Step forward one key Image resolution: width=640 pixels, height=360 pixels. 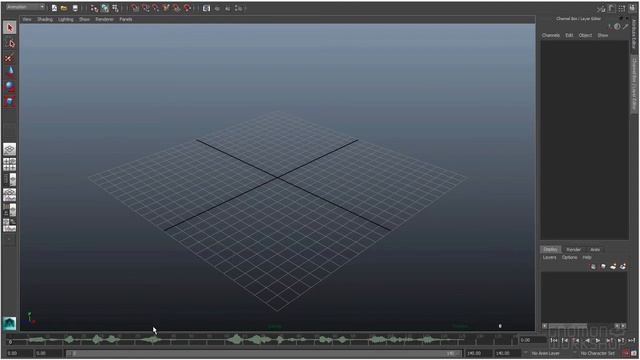[x=609, y=340]
